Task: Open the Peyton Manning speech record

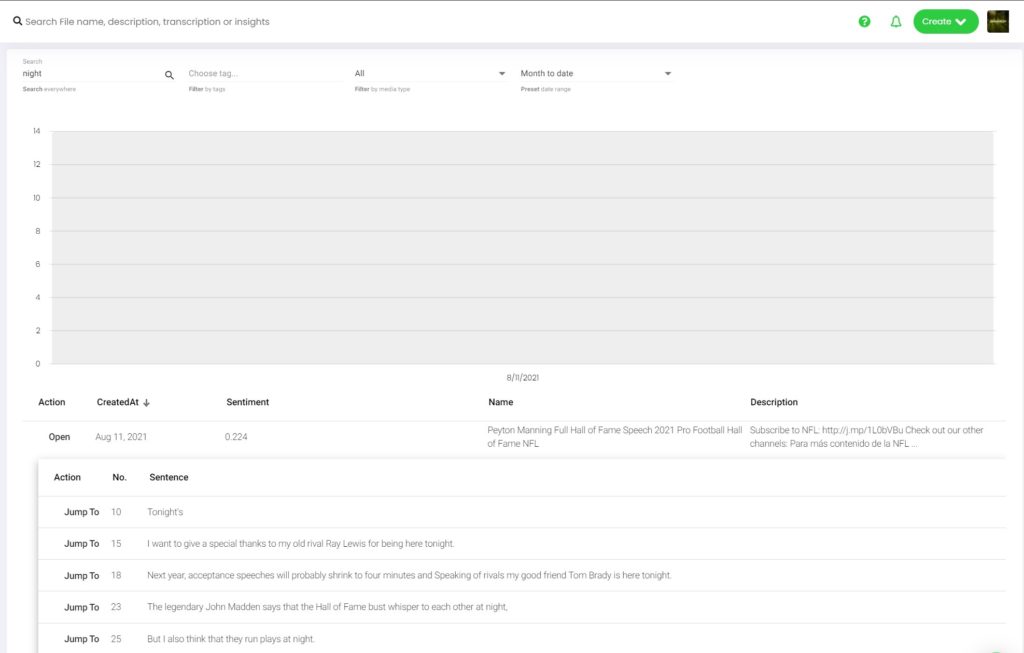Action: (x=59, y=437)
